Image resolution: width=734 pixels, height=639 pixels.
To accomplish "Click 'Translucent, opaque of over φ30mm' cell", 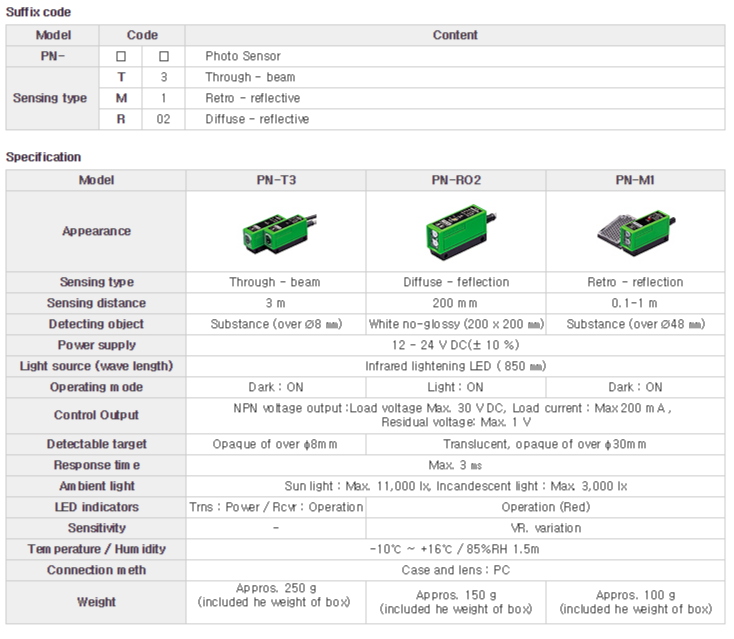I will pos(545,444).
